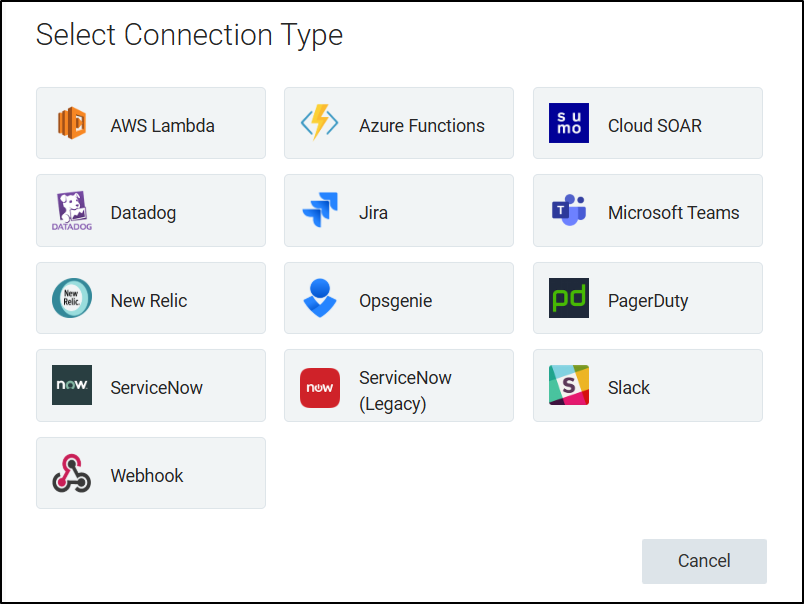Cancel the connection type selection
804x604 pixels.
click(x=704, y=561)
